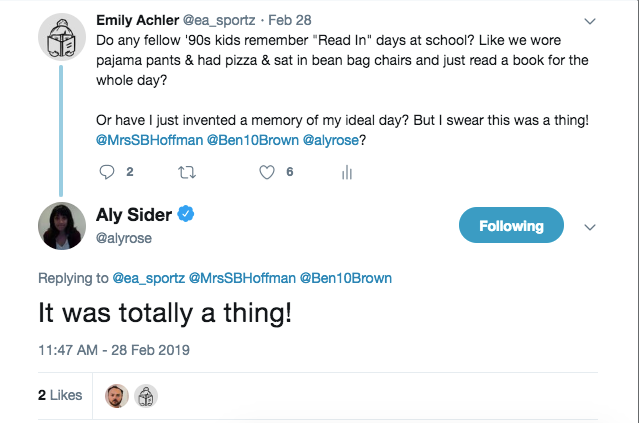Like Emily Achler's tweet with heart icon

click(x=267, y=172)
